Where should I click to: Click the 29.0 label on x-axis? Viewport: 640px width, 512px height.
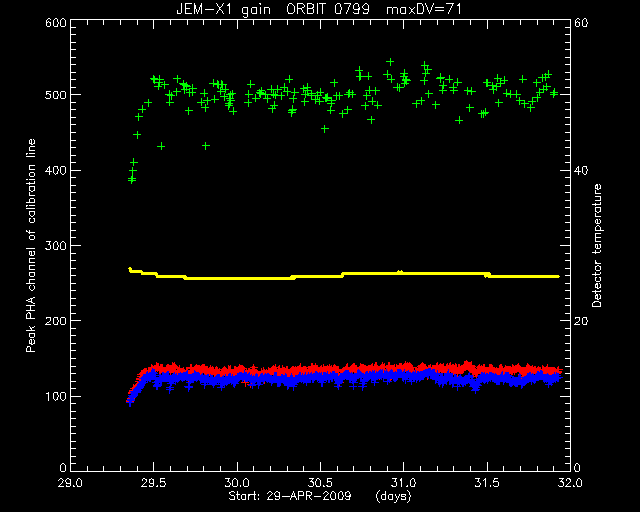pyautogui.click(x=71, y=483)
